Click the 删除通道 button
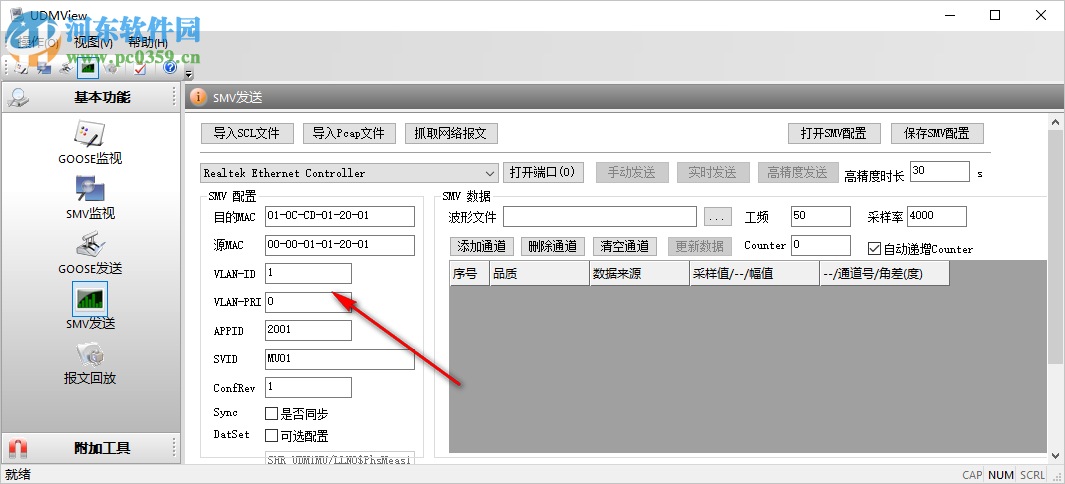 (x=553, y=246)
